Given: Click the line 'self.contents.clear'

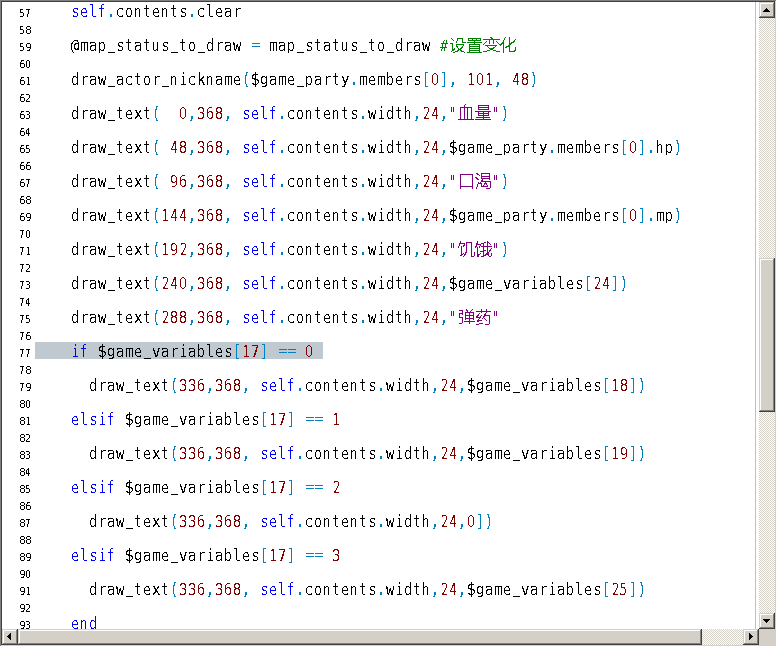Looking at the screenshot, I should click(x=156, y=11).
